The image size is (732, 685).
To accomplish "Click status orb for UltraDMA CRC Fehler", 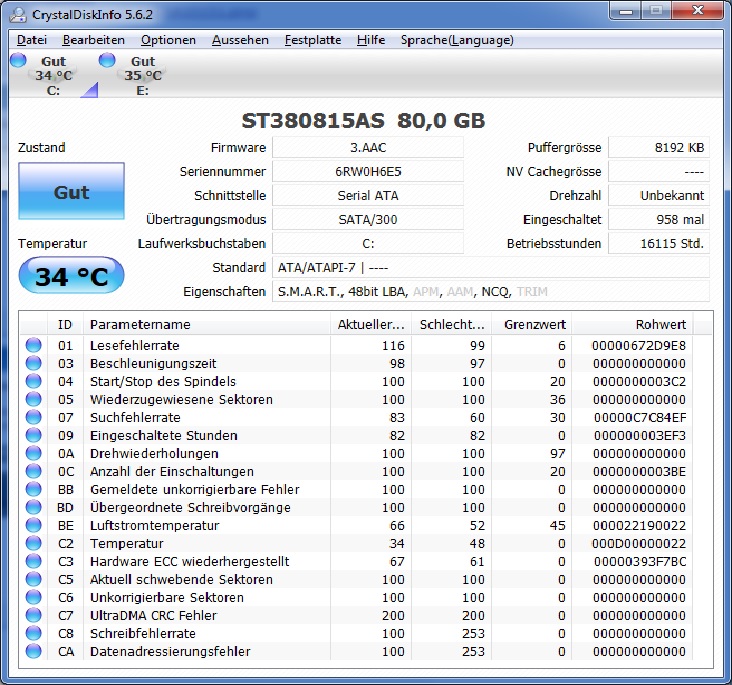I will click(33, 615).
